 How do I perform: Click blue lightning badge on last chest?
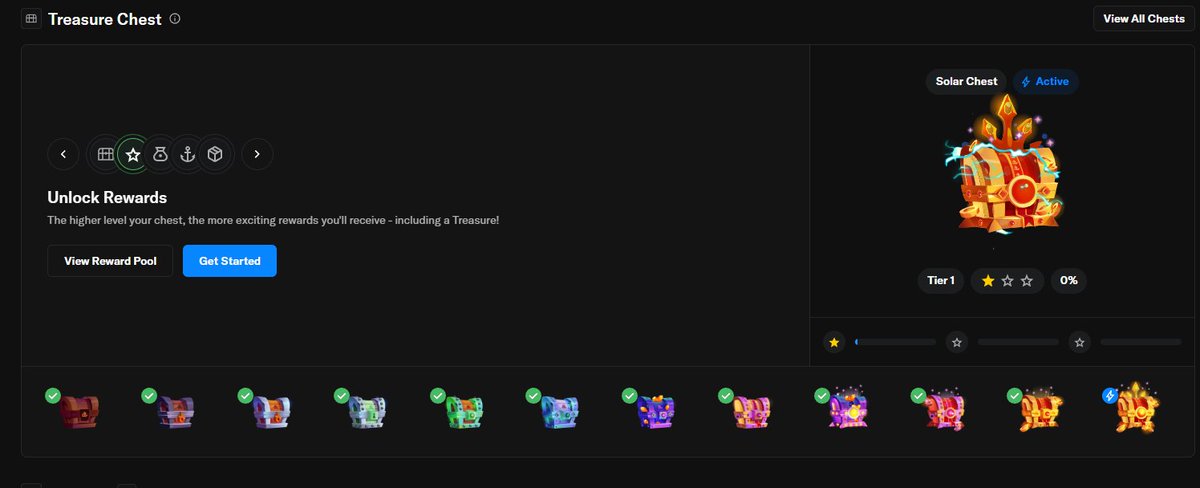[1109, 396]
